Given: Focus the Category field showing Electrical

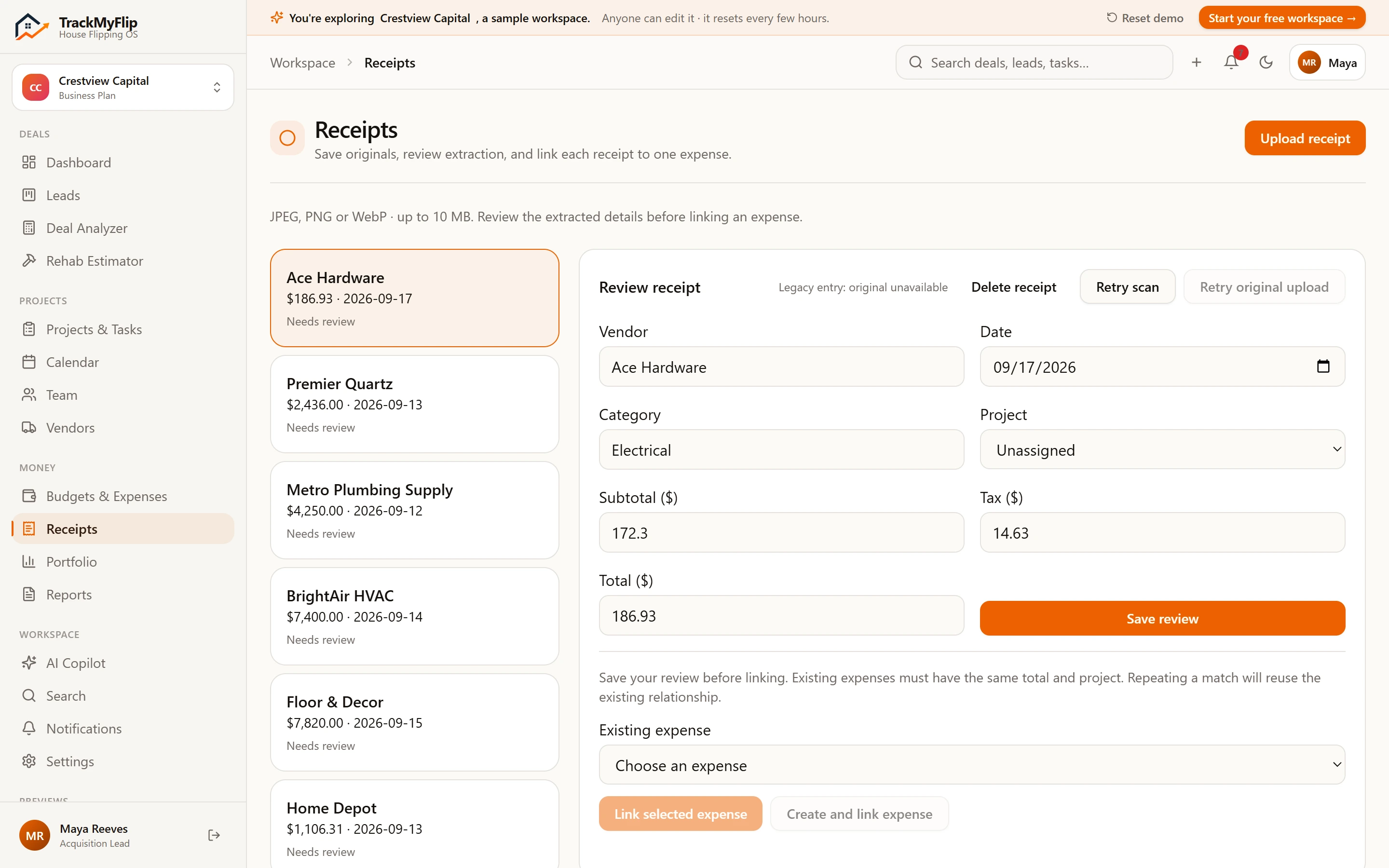Looking at the screenshot, I should [x=781, y=449].
